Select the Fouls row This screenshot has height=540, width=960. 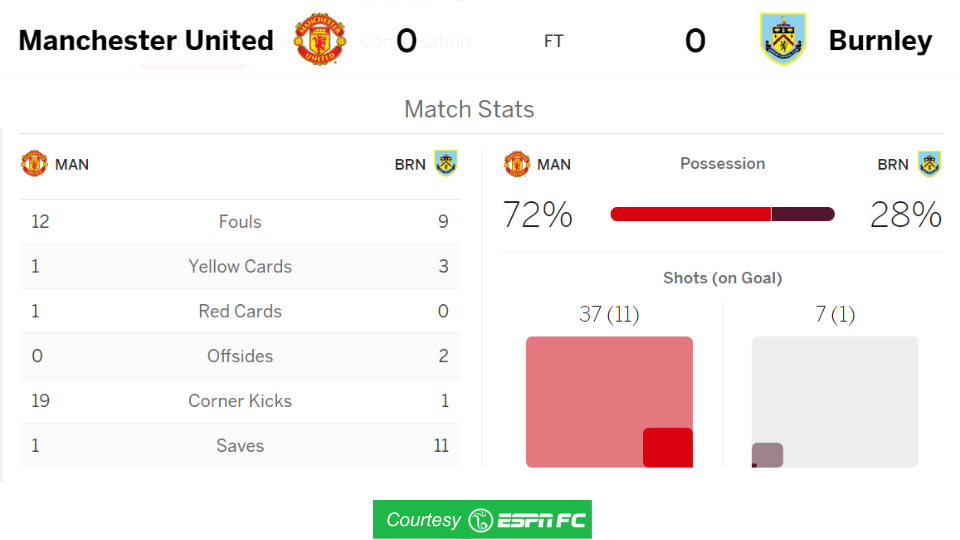(240, 221)
